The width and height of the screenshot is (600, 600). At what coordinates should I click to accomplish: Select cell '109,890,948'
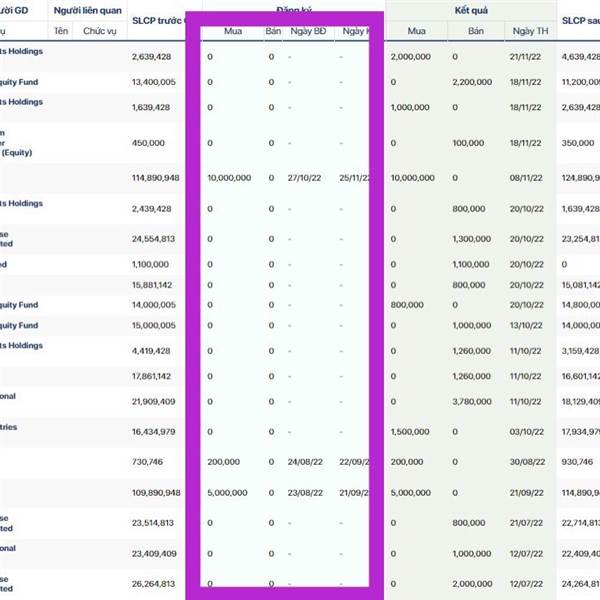coord(156,493)
